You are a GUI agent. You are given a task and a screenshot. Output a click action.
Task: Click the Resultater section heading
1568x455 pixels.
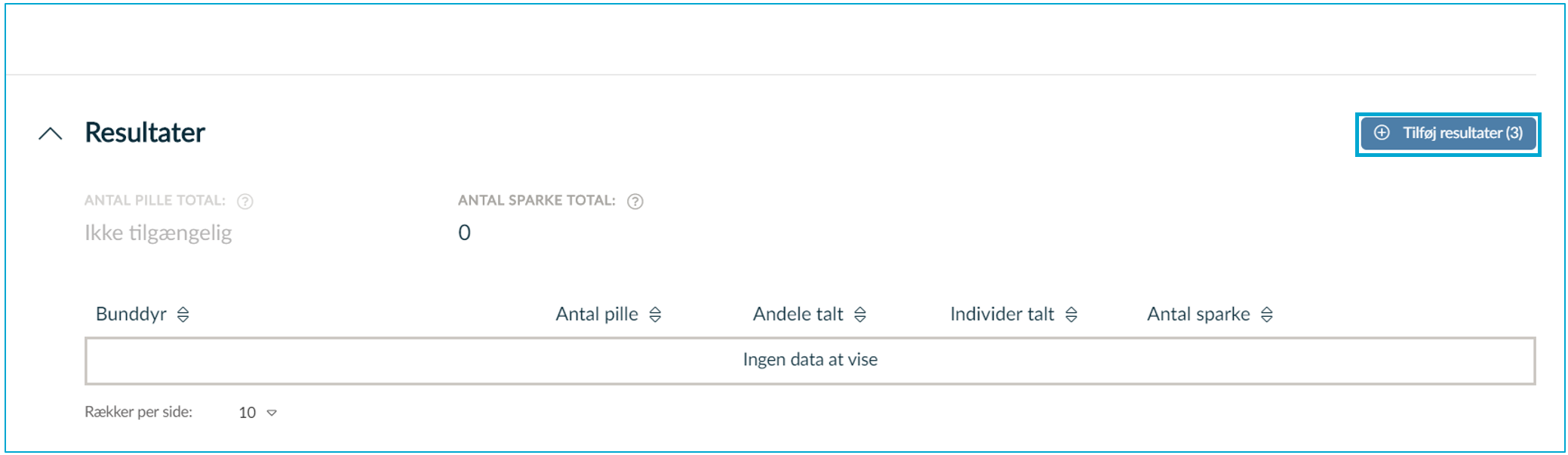(145, 133)
